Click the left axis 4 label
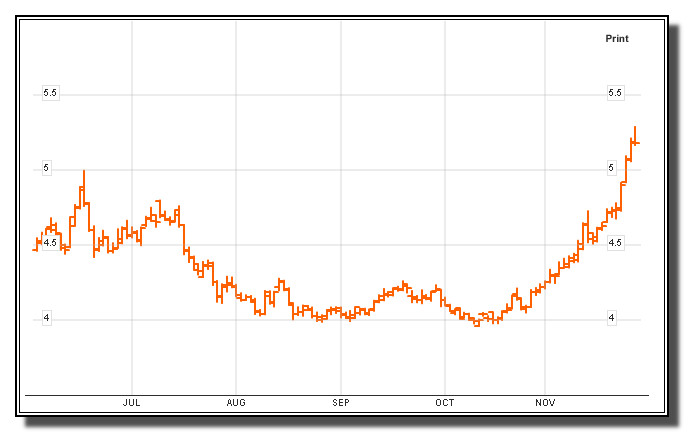684x432 pixels. [46, 318]
